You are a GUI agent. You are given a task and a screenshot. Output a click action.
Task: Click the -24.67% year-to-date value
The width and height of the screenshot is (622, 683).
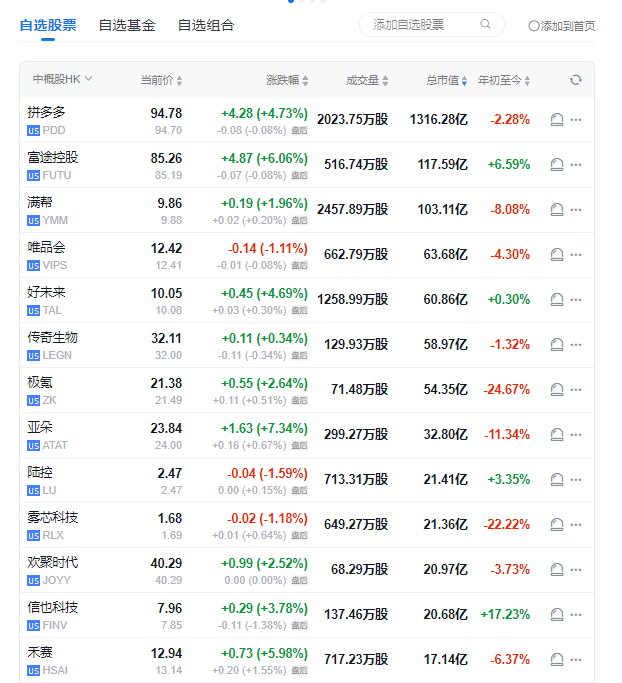click(x=507, y=389)
